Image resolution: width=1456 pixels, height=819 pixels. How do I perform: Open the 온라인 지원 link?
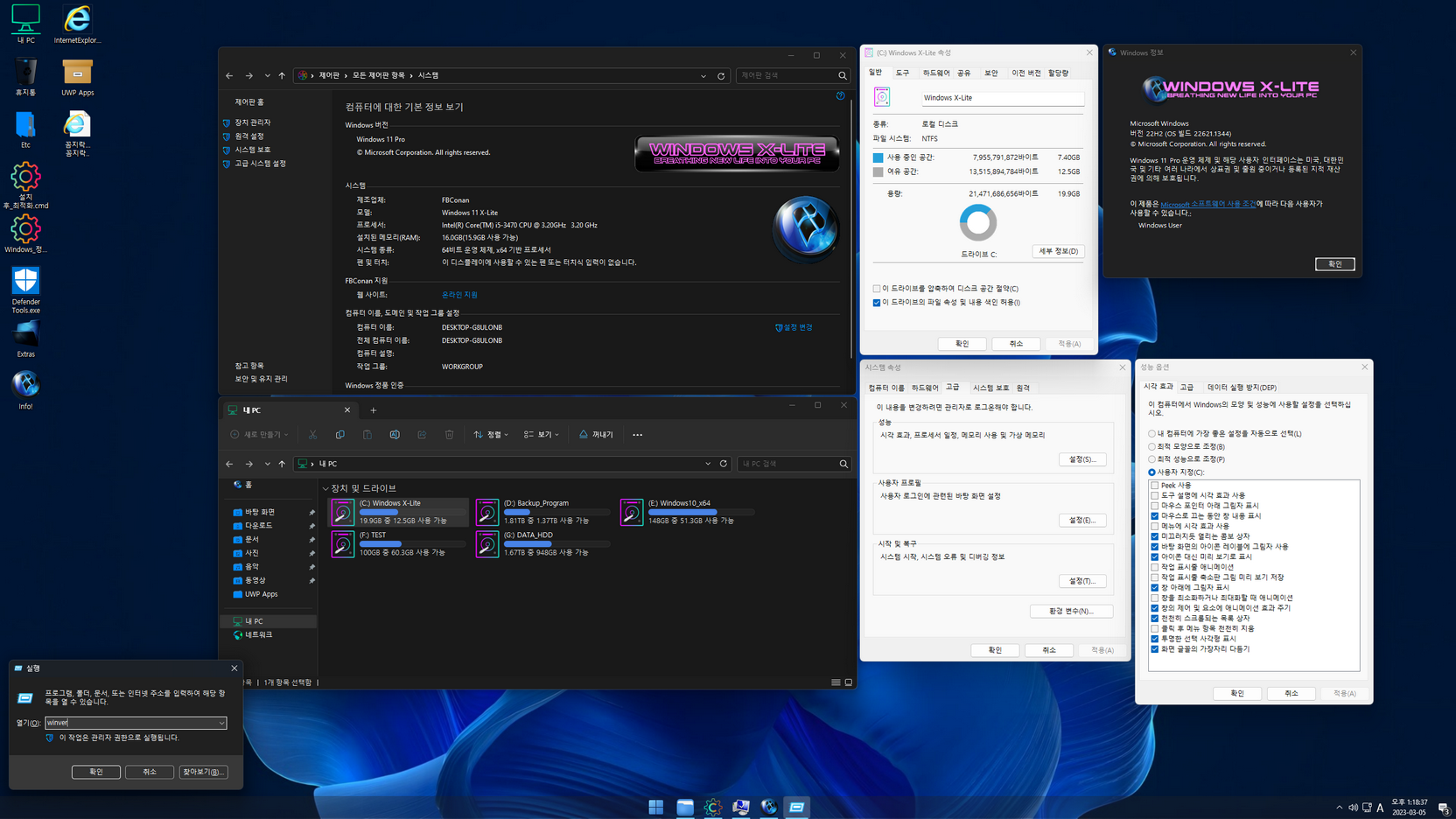(459, 295)
